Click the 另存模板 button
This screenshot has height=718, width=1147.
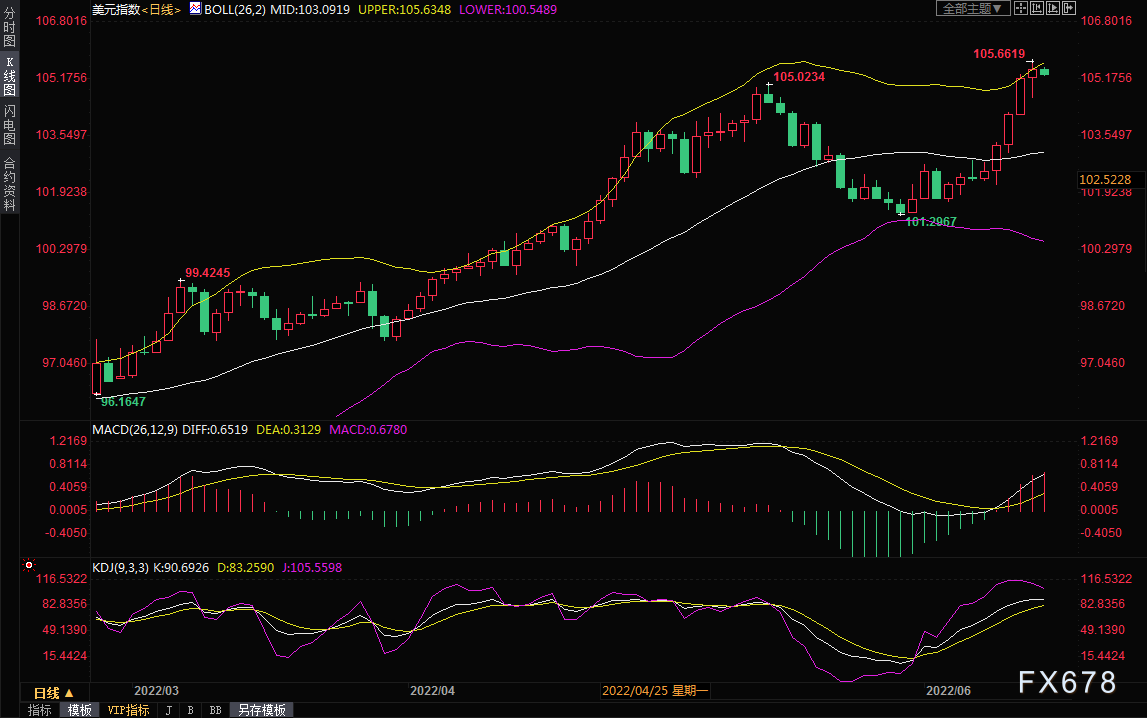(x=262, y=710)
